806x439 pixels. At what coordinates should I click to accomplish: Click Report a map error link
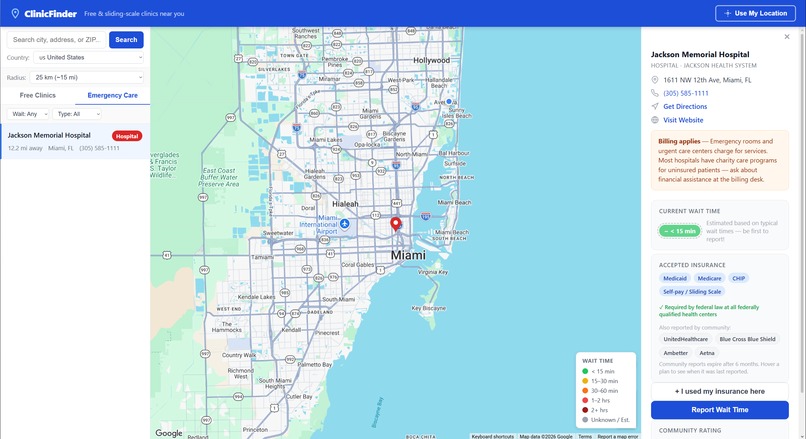tap(617, 436)
